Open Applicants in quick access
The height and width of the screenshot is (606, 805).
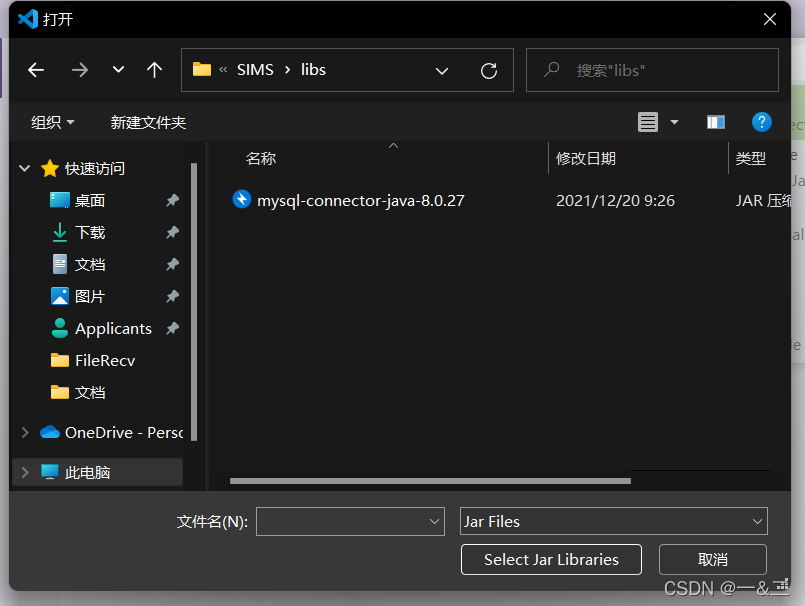click(x=113, y=329)
